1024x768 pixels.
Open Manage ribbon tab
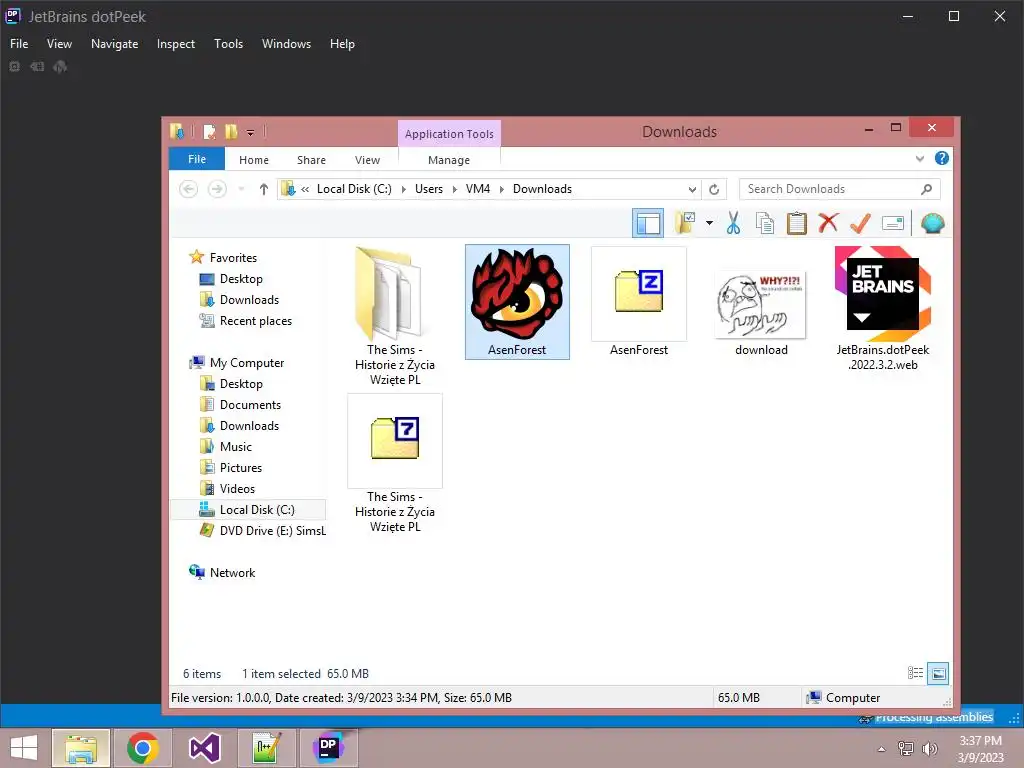click(449, 160)
